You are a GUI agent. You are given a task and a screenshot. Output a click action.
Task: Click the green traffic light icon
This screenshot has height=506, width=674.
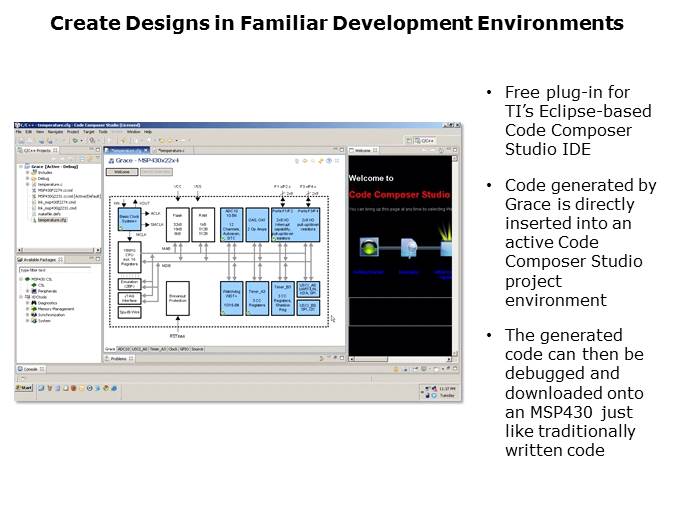click(x=369, y=247)
